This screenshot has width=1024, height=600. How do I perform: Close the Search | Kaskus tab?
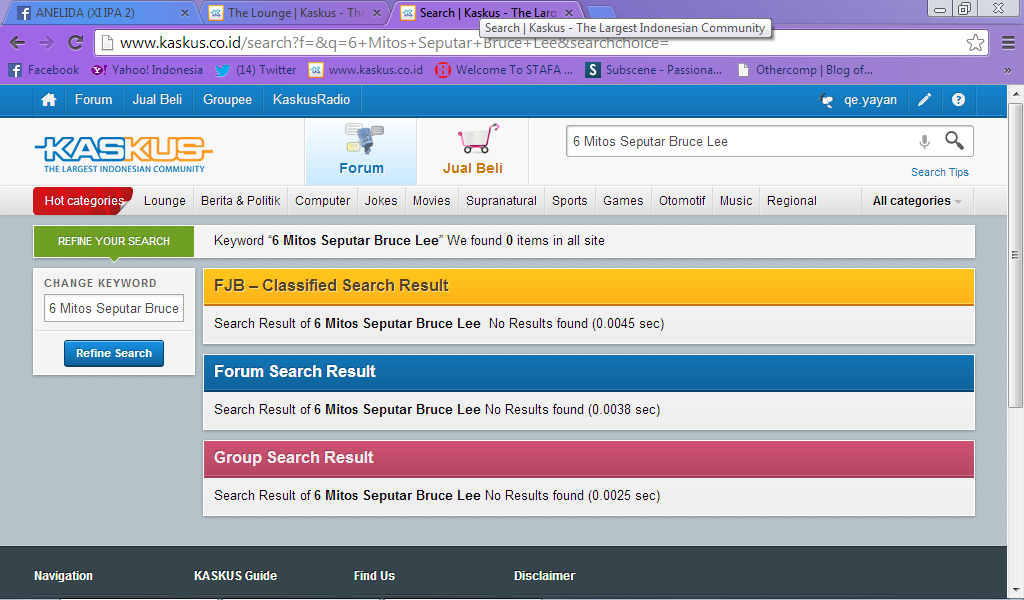click(x=569, y=13)
